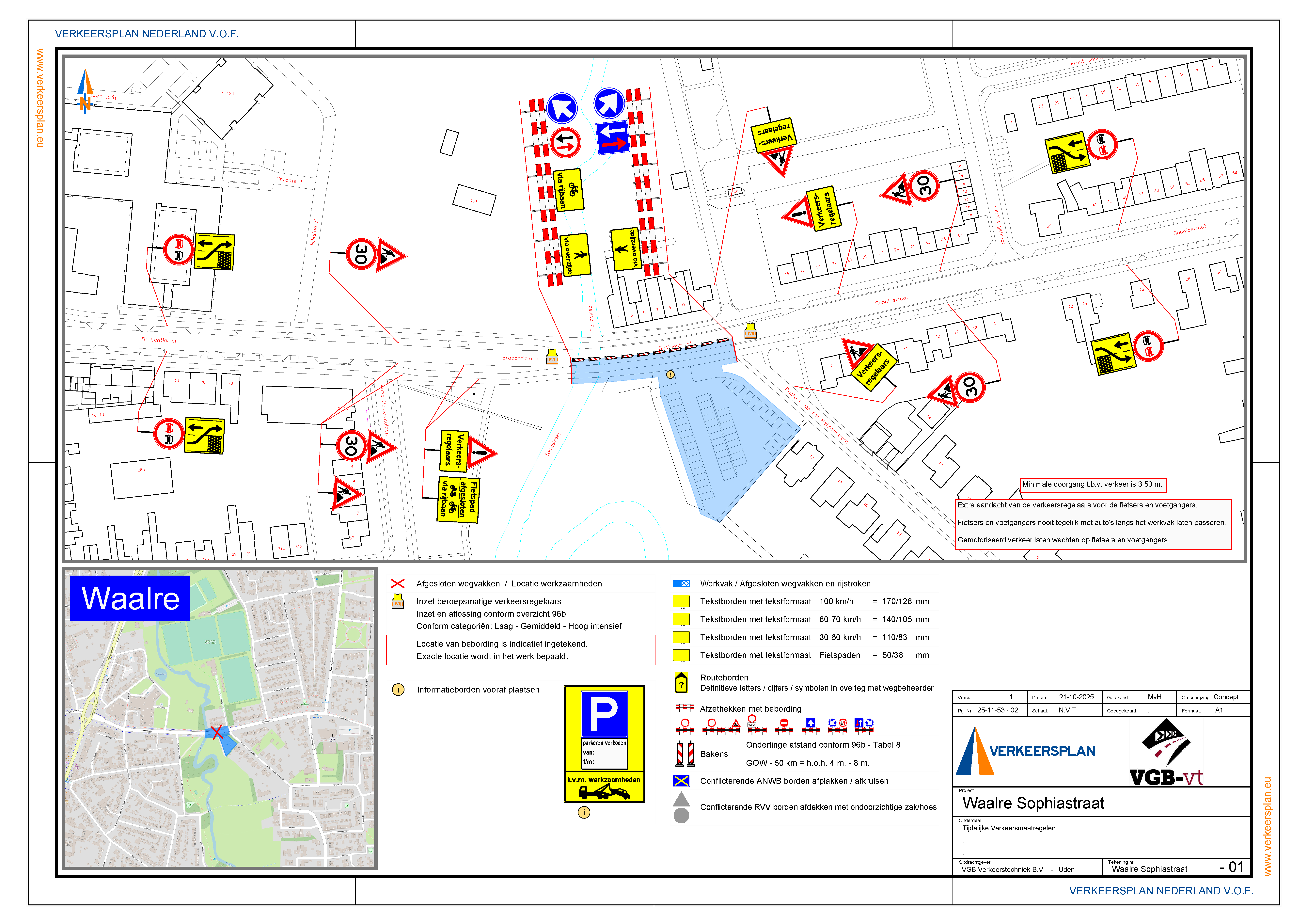Click the red X legend symbol for Afgesloten wegvakken
1308x924 pixels.
tap(397, 583)
